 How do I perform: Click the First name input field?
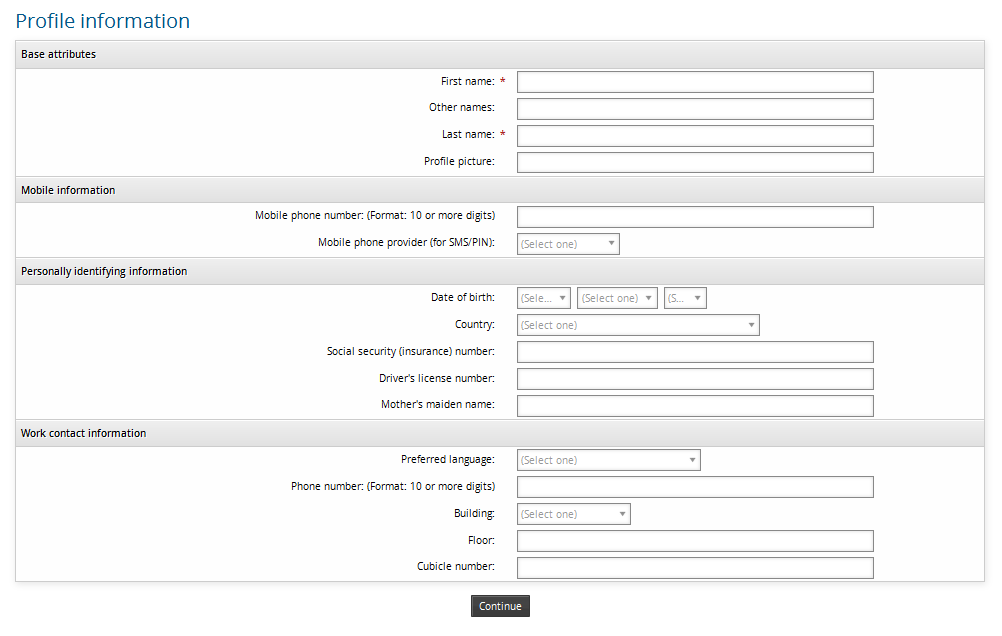(695, 82)
